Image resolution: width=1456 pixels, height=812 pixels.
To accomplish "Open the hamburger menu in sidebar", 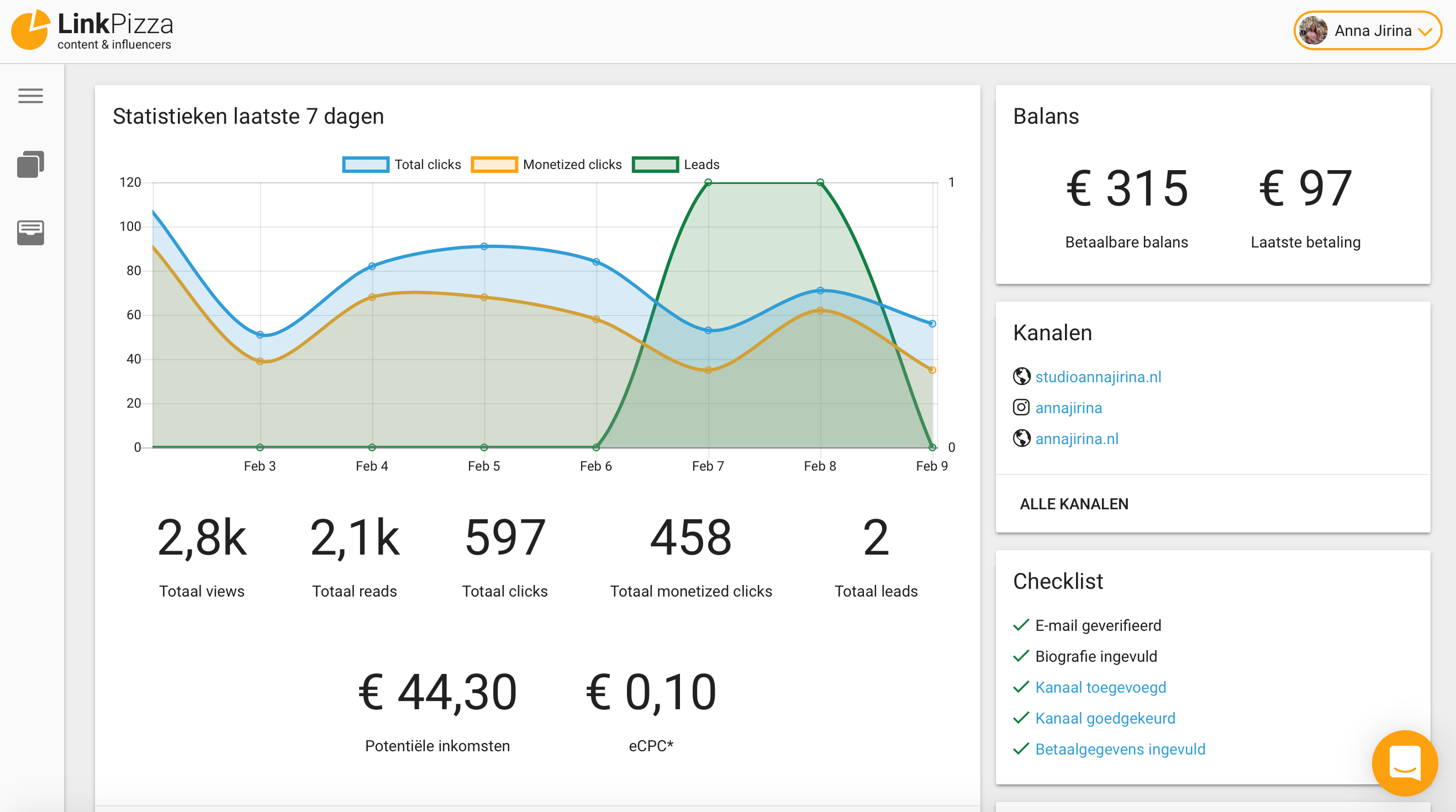I will pos(30,96).
